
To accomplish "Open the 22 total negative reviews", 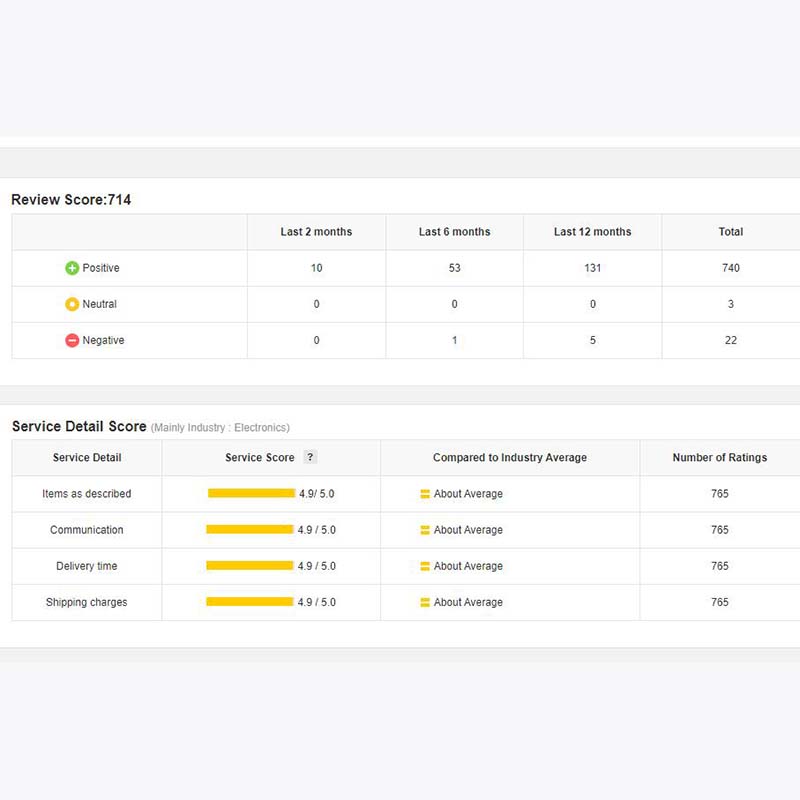I will tap(730, 340).
